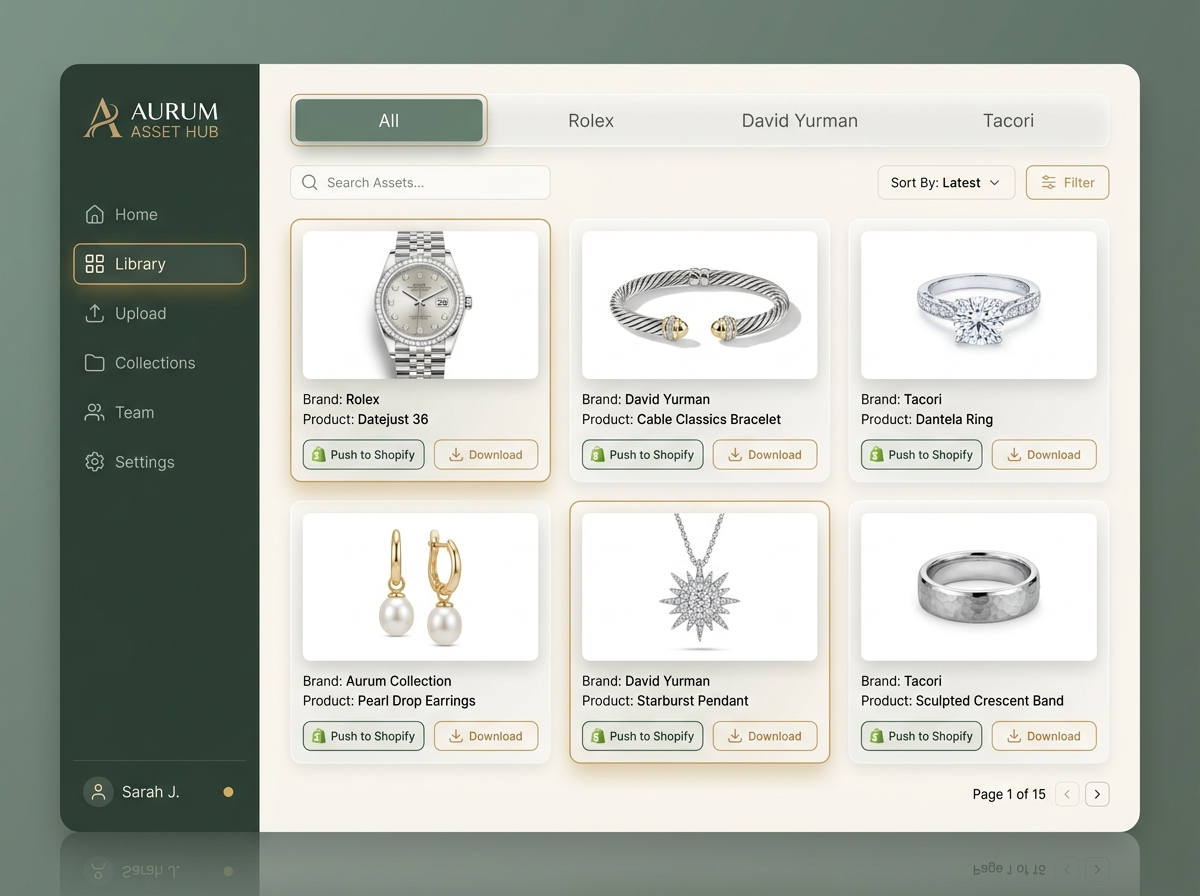Image resolution: width=1200 pixels, height=896 pixels.
Task: Open the starburst pendant thumbnail
Action: click(699, 587)
